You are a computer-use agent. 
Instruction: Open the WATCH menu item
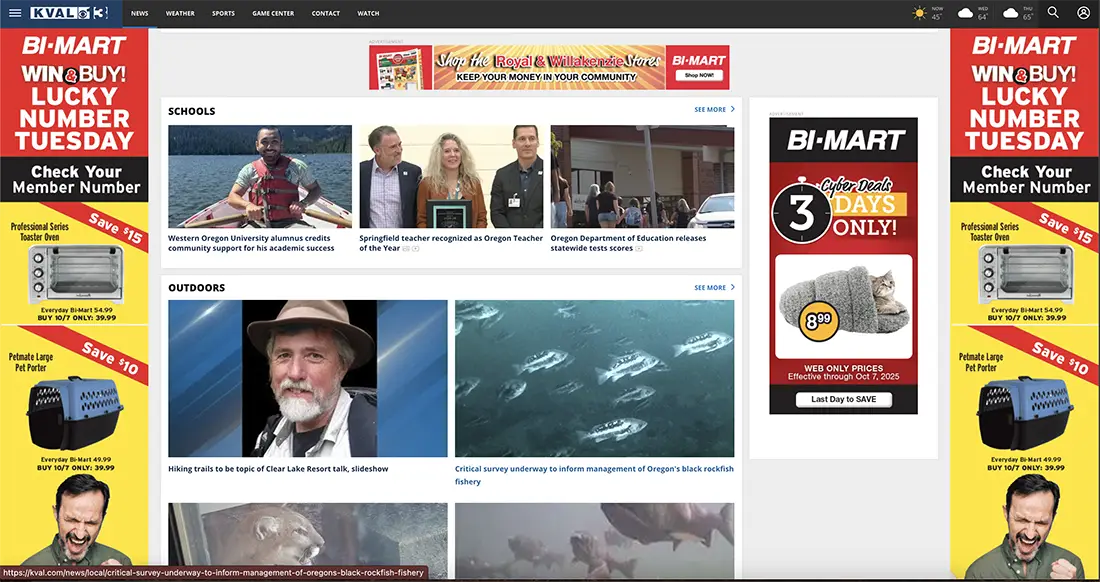(368, 13)
